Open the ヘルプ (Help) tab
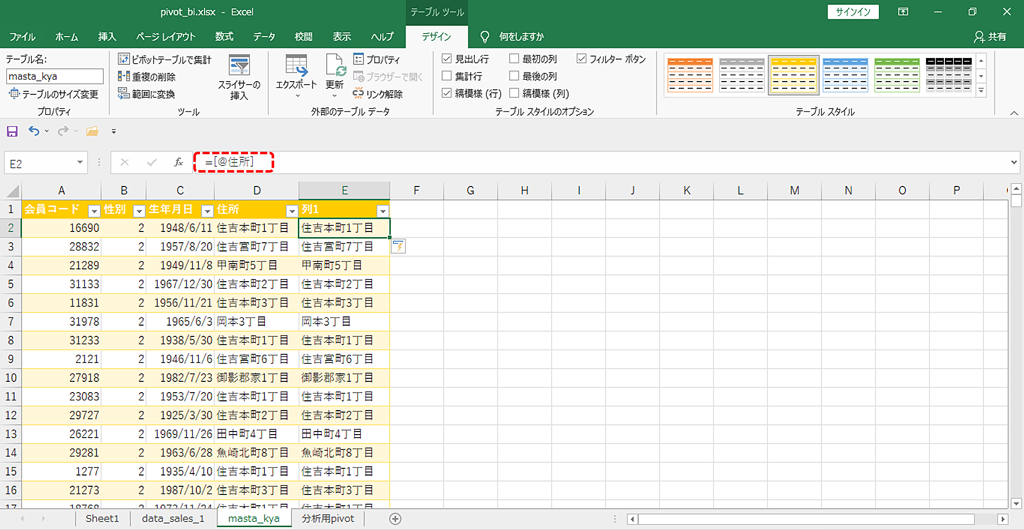This screenshot has width=1024, height=530. click(382, 37)
